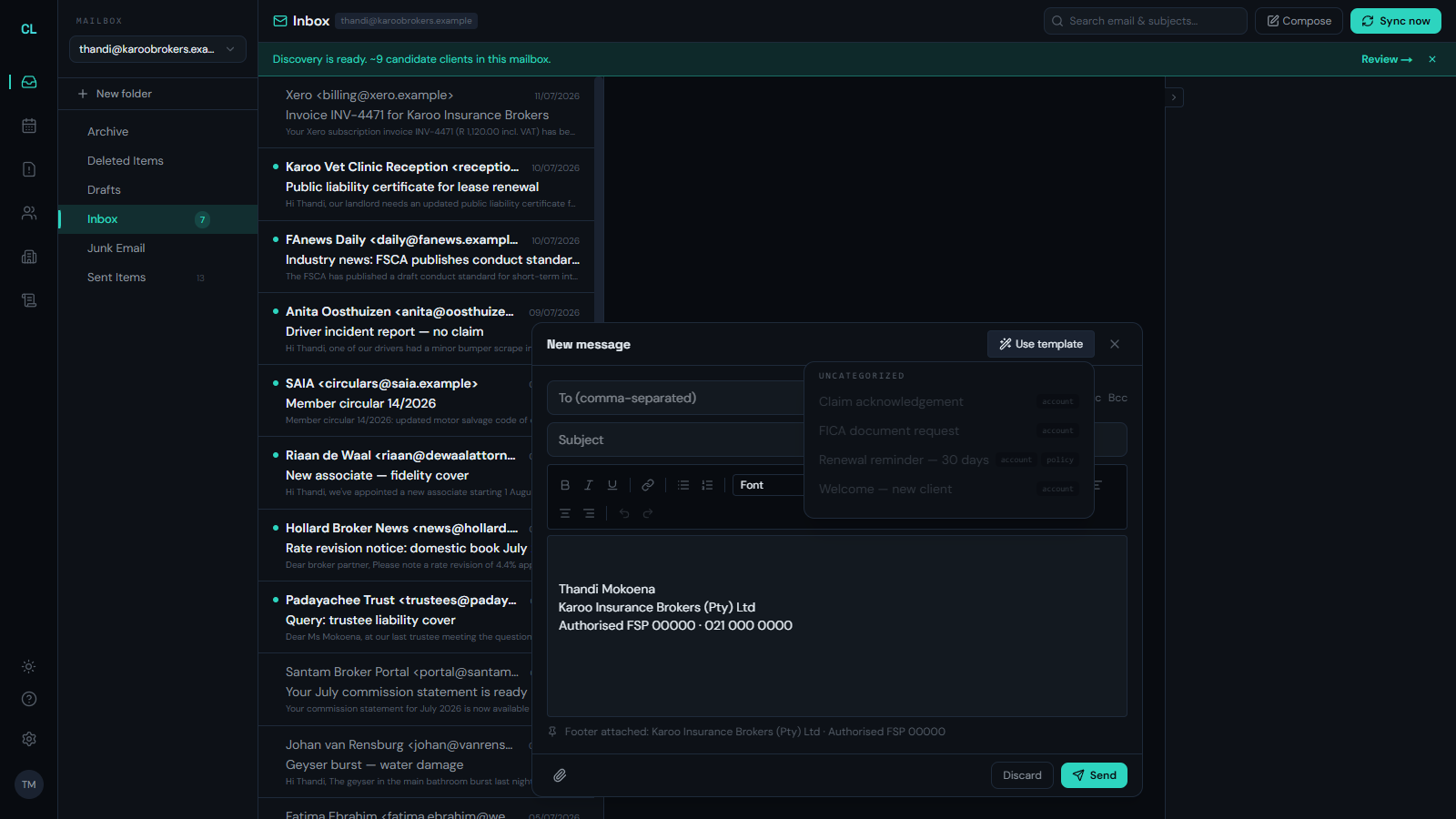Click the Inbox unread count badge 7

[x=202, y=219]
